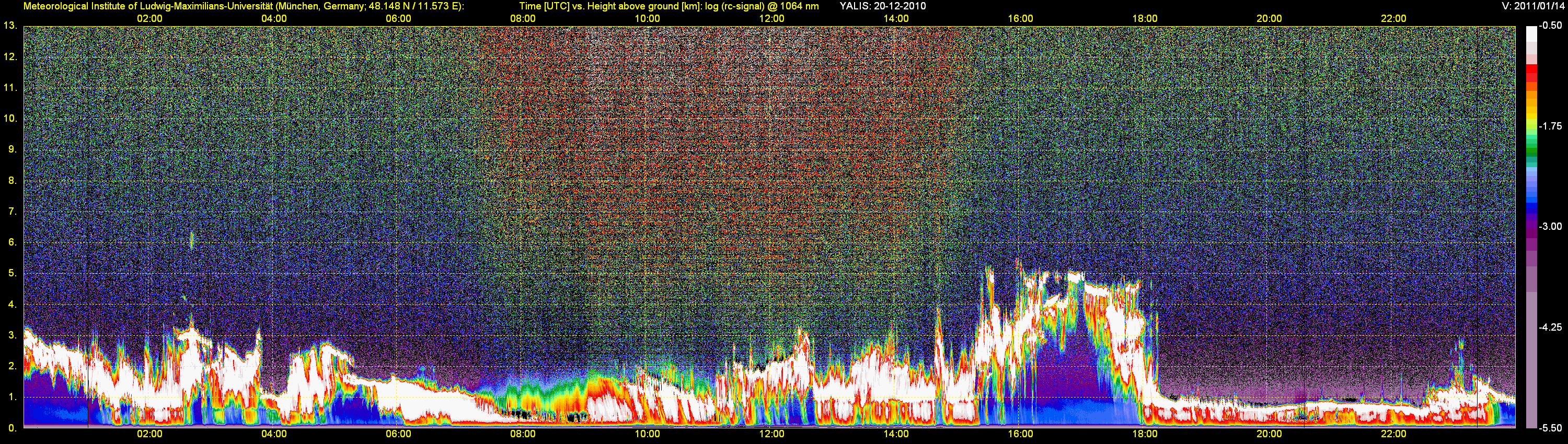The height and width of the screenshot is (444, 1568).
Task: Select the 20:00 label on the top time axis
Action: tap(1269, 19)
